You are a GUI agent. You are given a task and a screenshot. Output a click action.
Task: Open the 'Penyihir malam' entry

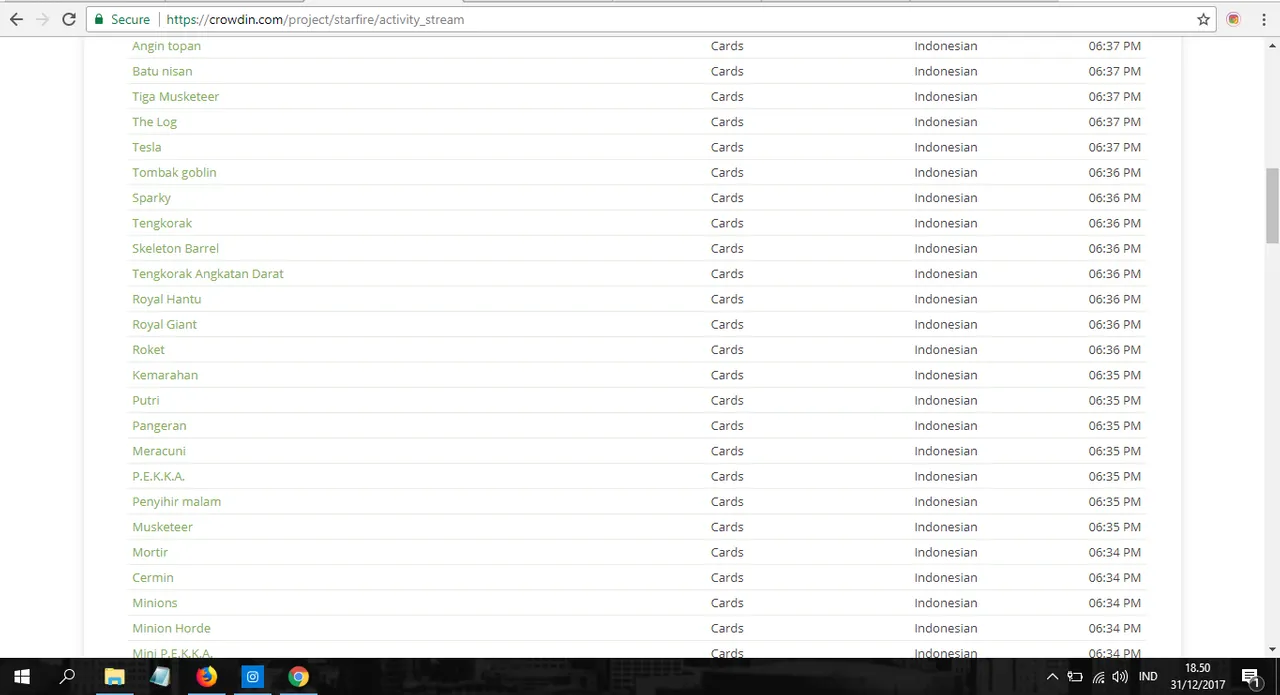tap(176, 502)
